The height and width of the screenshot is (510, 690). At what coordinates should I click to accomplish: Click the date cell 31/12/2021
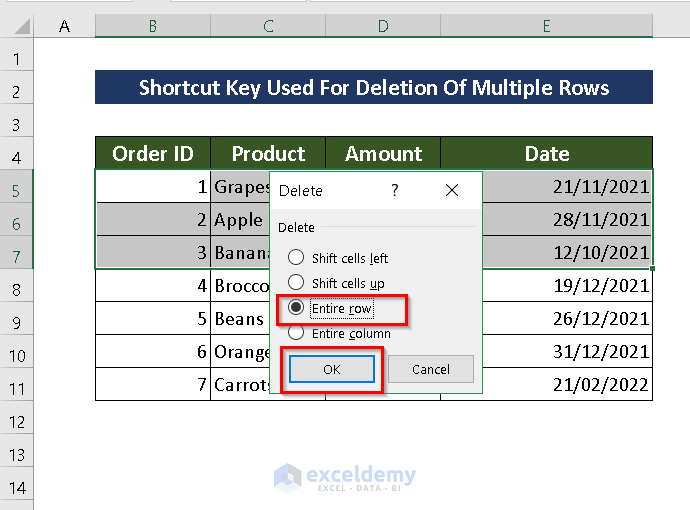(567, 351)
